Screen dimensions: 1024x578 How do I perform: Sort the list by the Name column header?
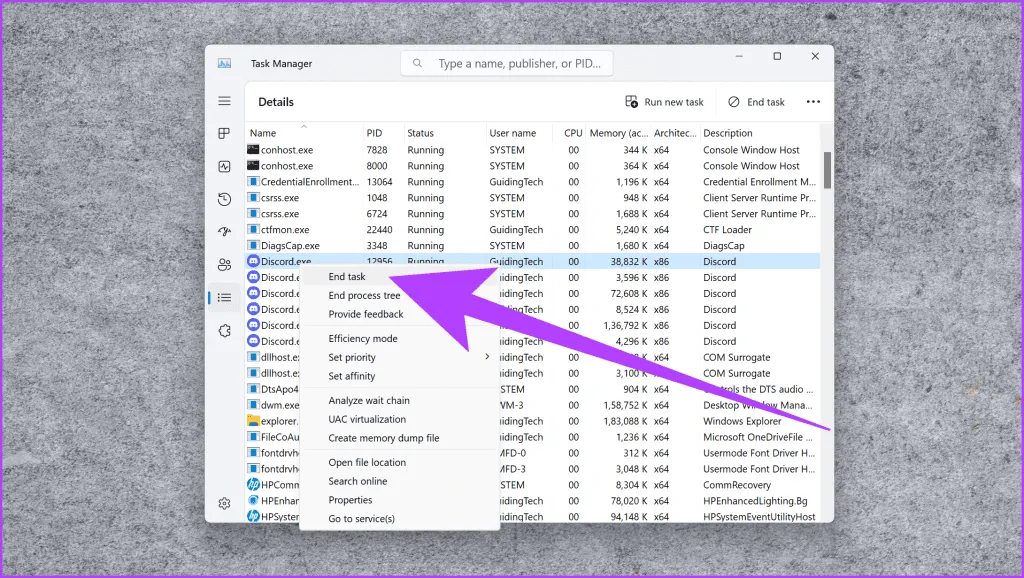[x=263, y=133]
